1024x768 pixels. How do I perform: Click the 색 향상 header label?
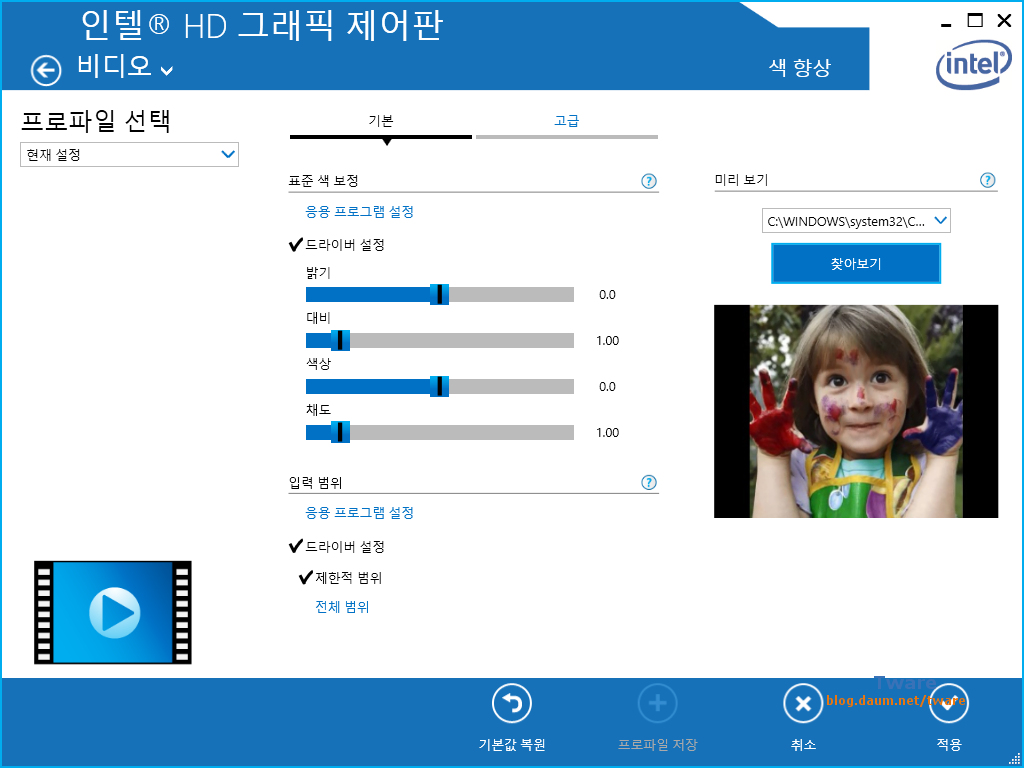click(800, 68)
